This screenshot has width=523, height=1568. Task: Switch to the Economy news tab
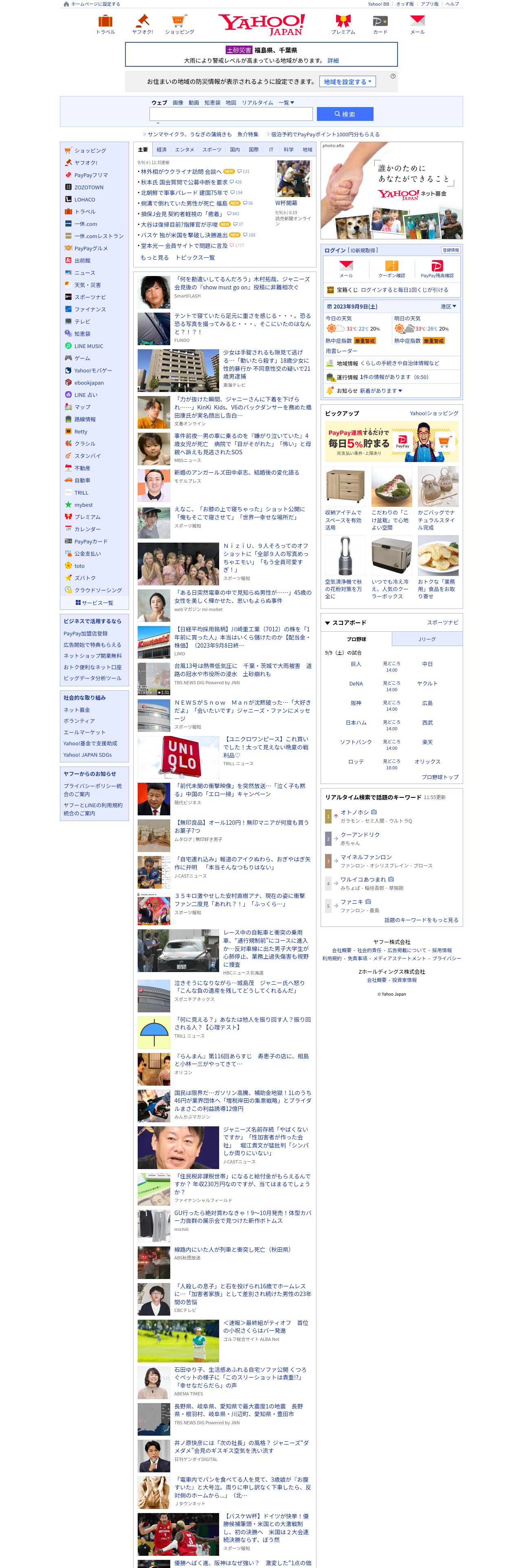coord(161,150)
